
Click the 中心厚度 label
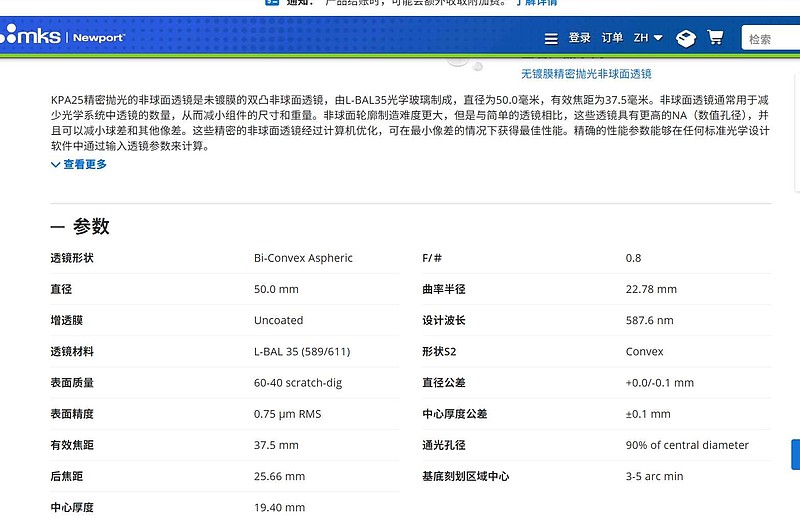[x=72, y=507]
